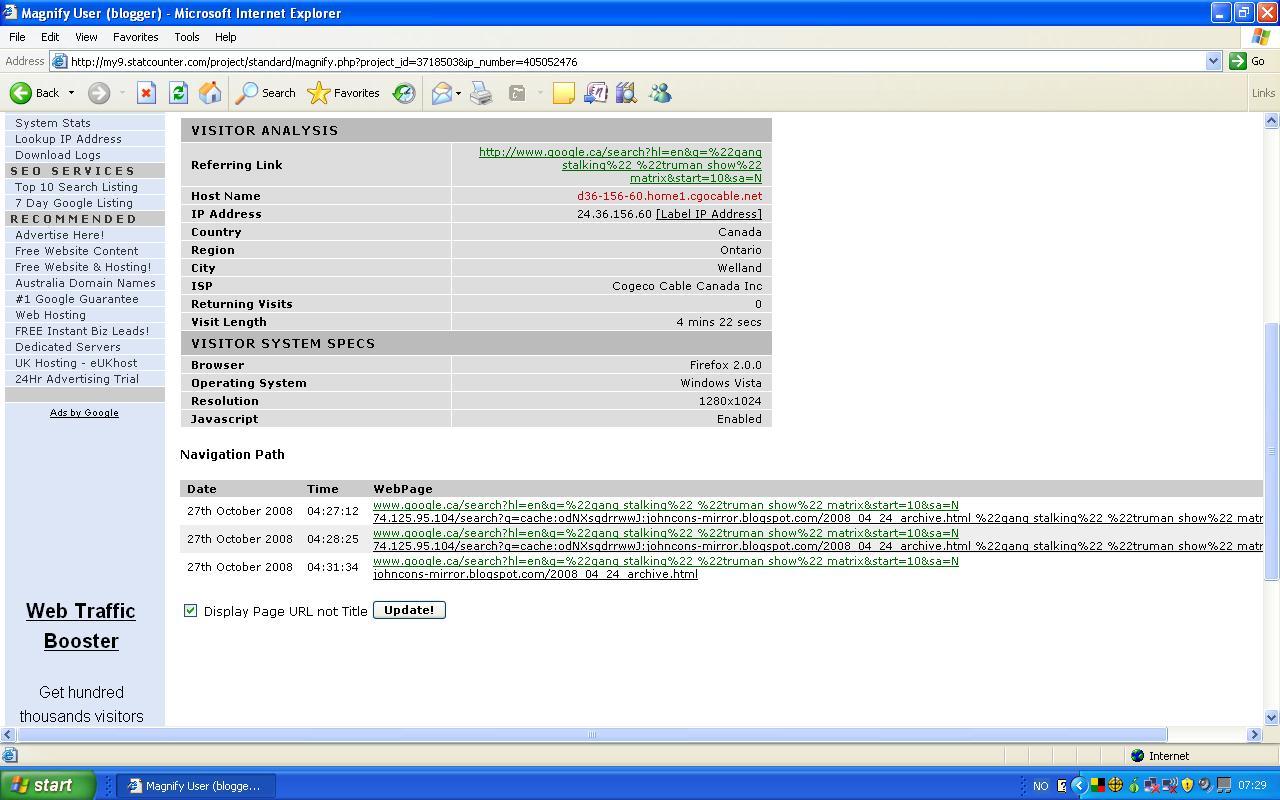
Task: Open the Search pane from toolbar
Action: pos(266,93)
